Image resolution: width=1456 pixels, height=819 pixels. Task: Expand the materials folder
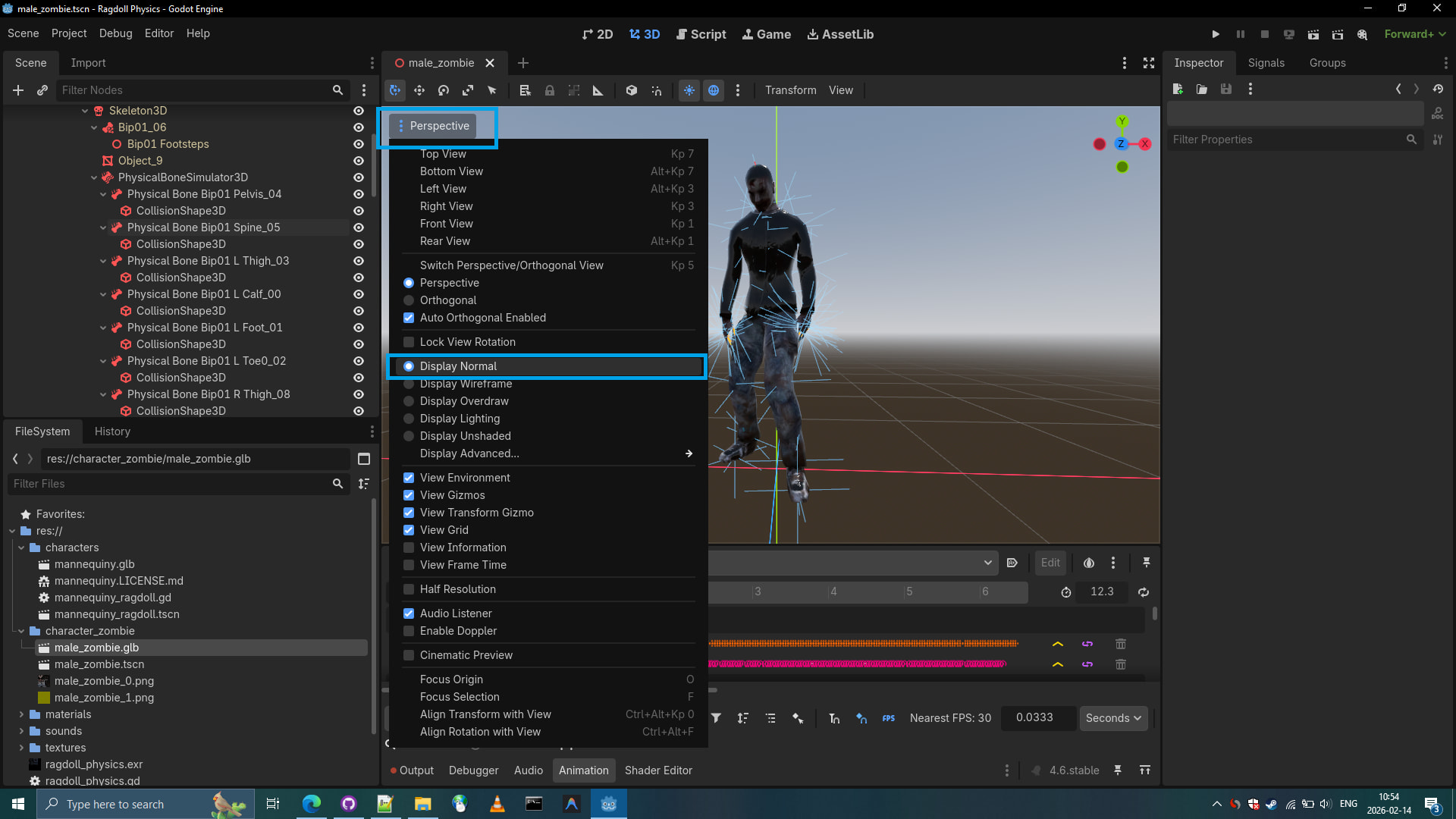21,714
